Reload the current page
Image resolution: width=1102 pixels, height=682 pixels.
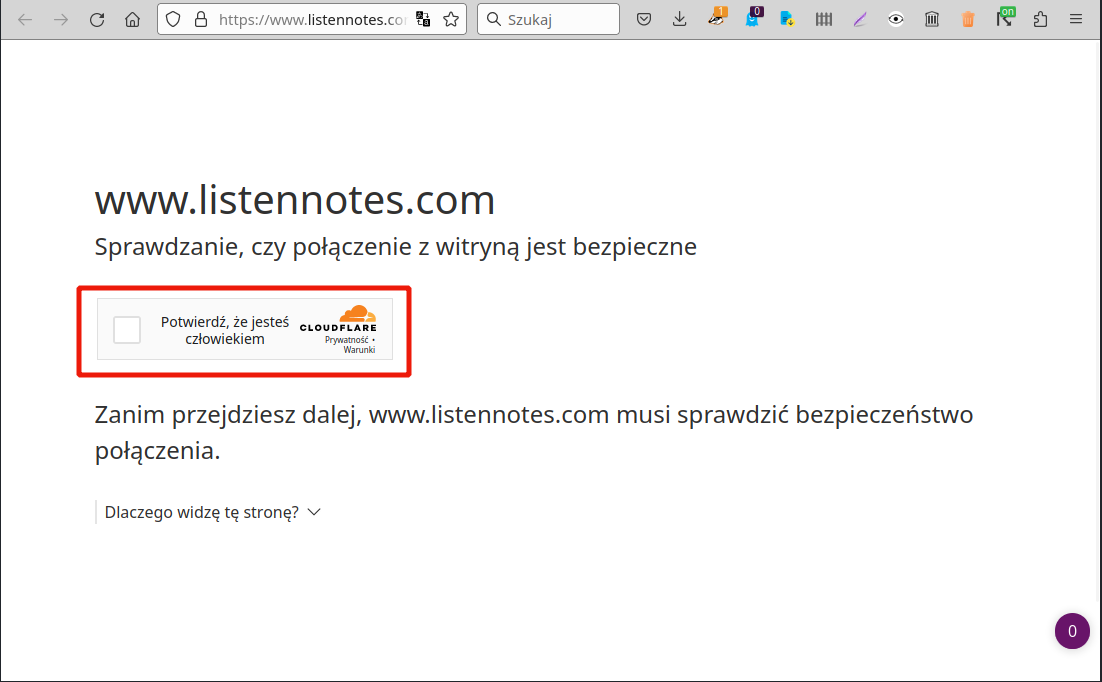click(x=97, y=19)
